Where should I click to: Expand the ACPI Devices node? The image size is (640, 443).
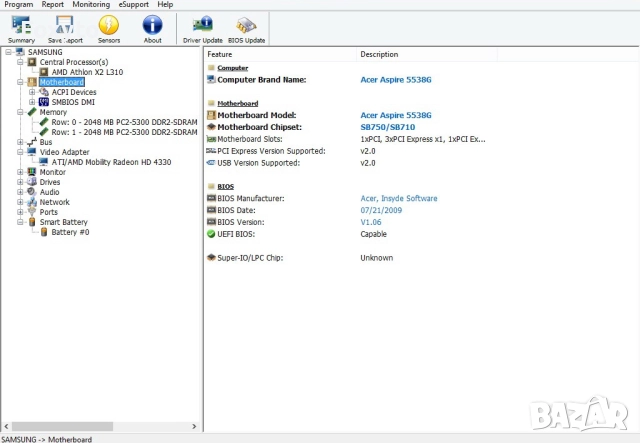32,92
